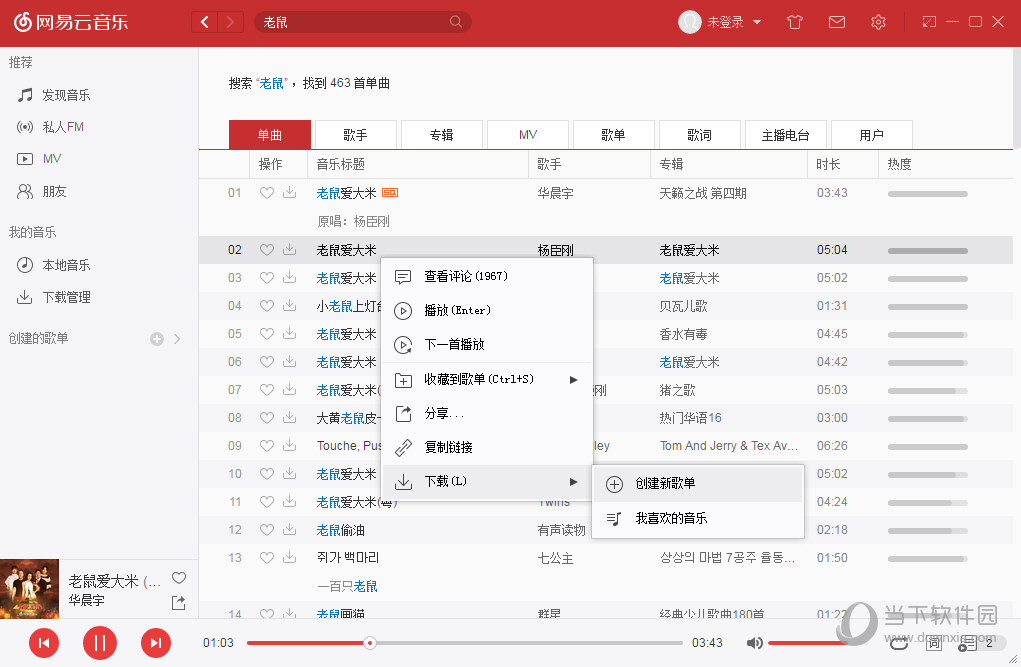The width and height of the screenshot is (1021, 667).
Task: Mute audio with the speaker icon
Action: (754, 643)
